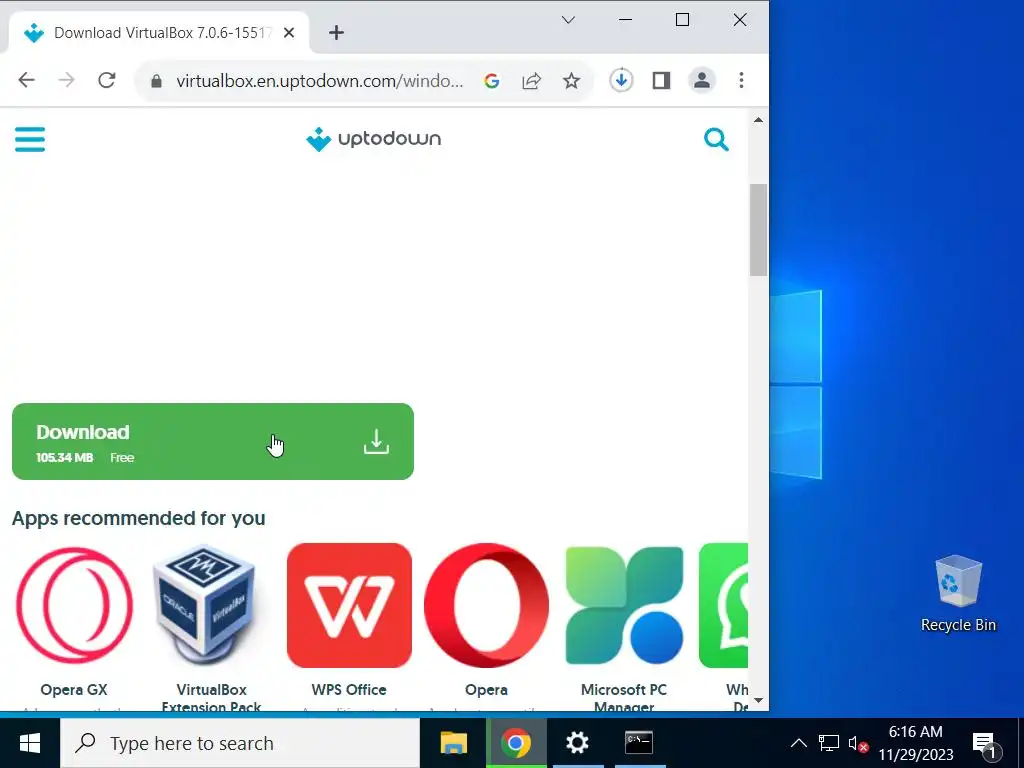The width and height of the screenshot is (1024, 768).
Task: Open Chrome downloads indicator
Action: pyautogui.click(x=621, y=80)
